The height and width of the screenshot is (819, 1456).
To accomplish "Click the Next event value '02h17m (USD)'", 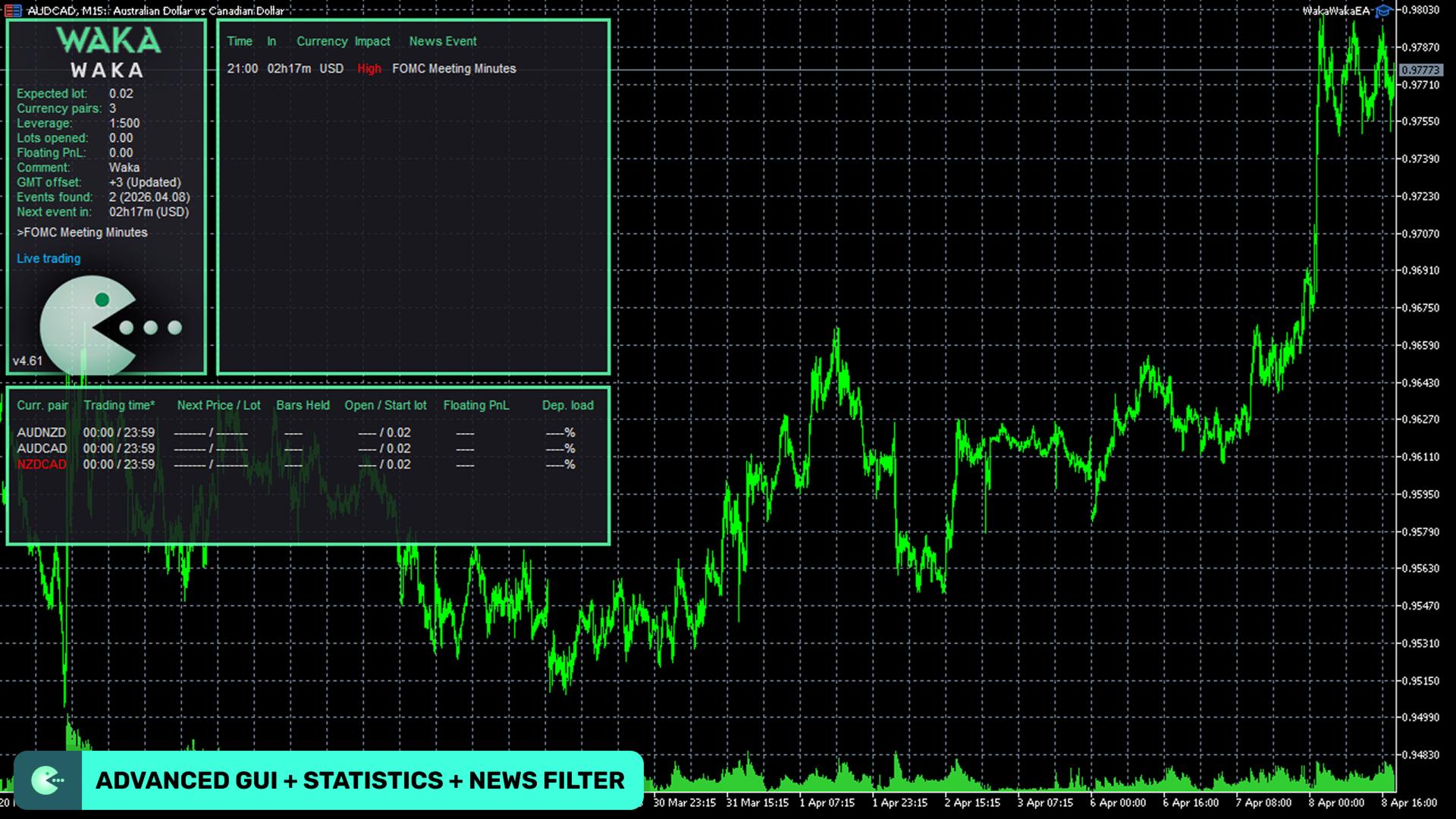I will point(149,212).
